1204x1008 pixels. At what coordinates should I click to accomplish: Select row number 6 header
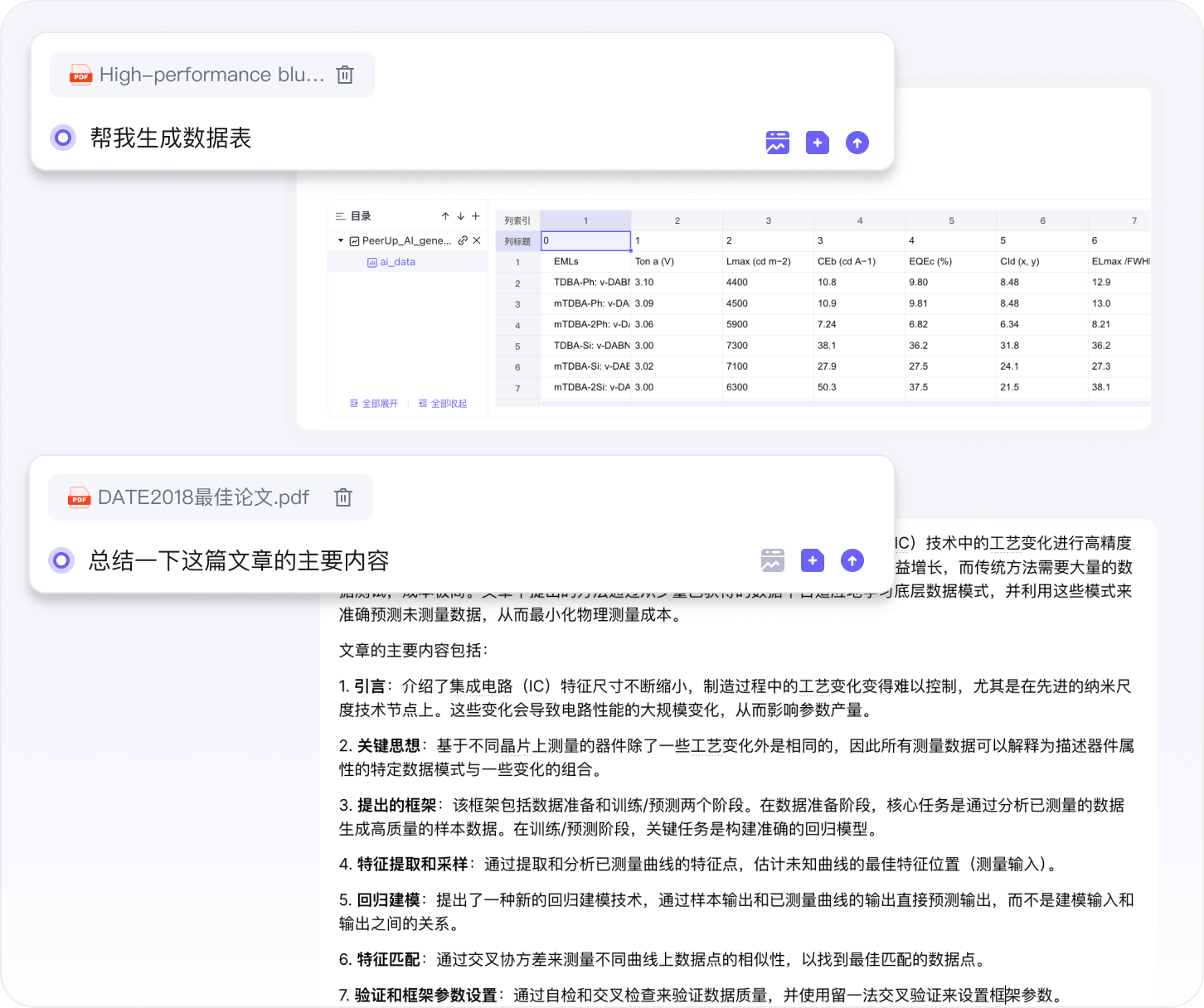517,367
